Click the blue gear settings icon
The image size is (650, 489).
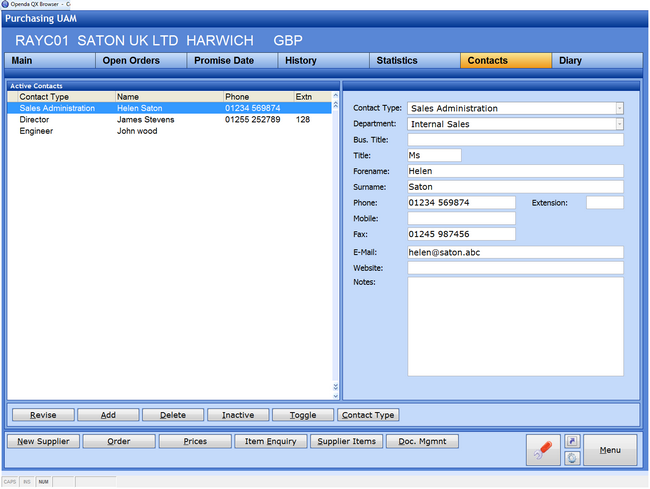click(x=572, y=458)
